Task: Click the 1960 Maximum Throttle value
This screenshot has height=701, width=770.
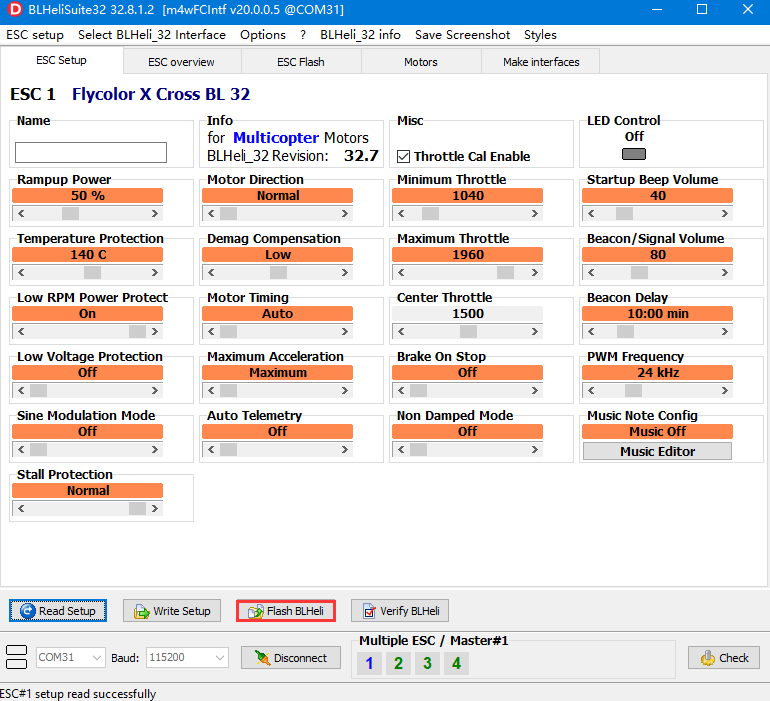Action: point(468,255)
